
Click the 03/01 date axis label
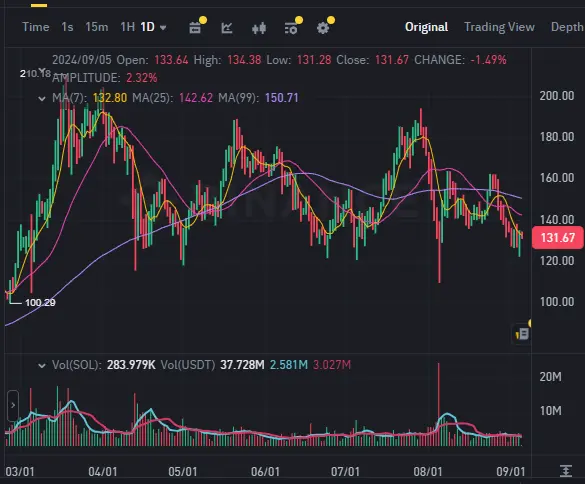(20, 471)
